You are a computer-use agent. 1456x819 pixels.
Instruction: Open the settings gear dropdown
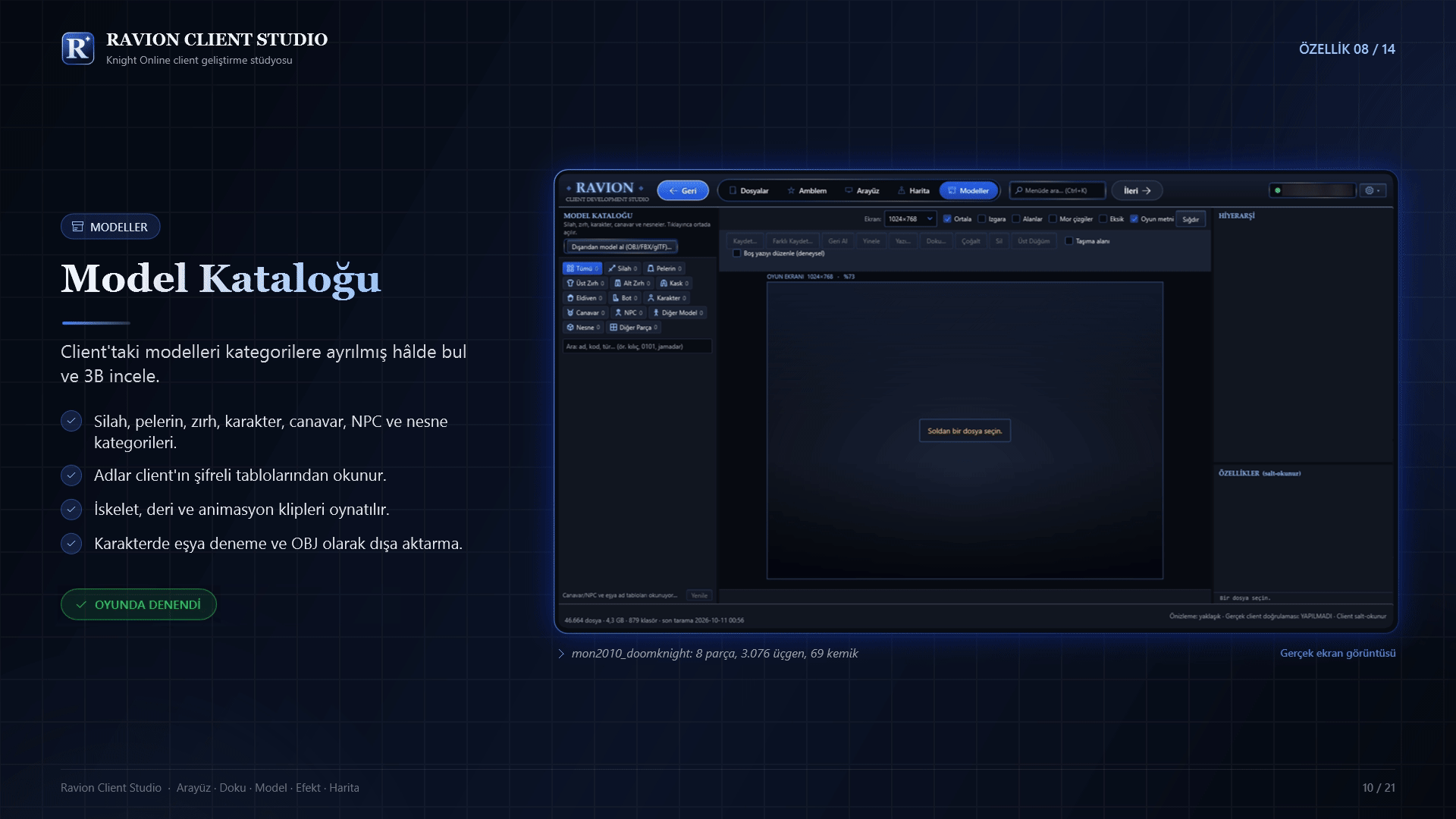pos(1373,190)
